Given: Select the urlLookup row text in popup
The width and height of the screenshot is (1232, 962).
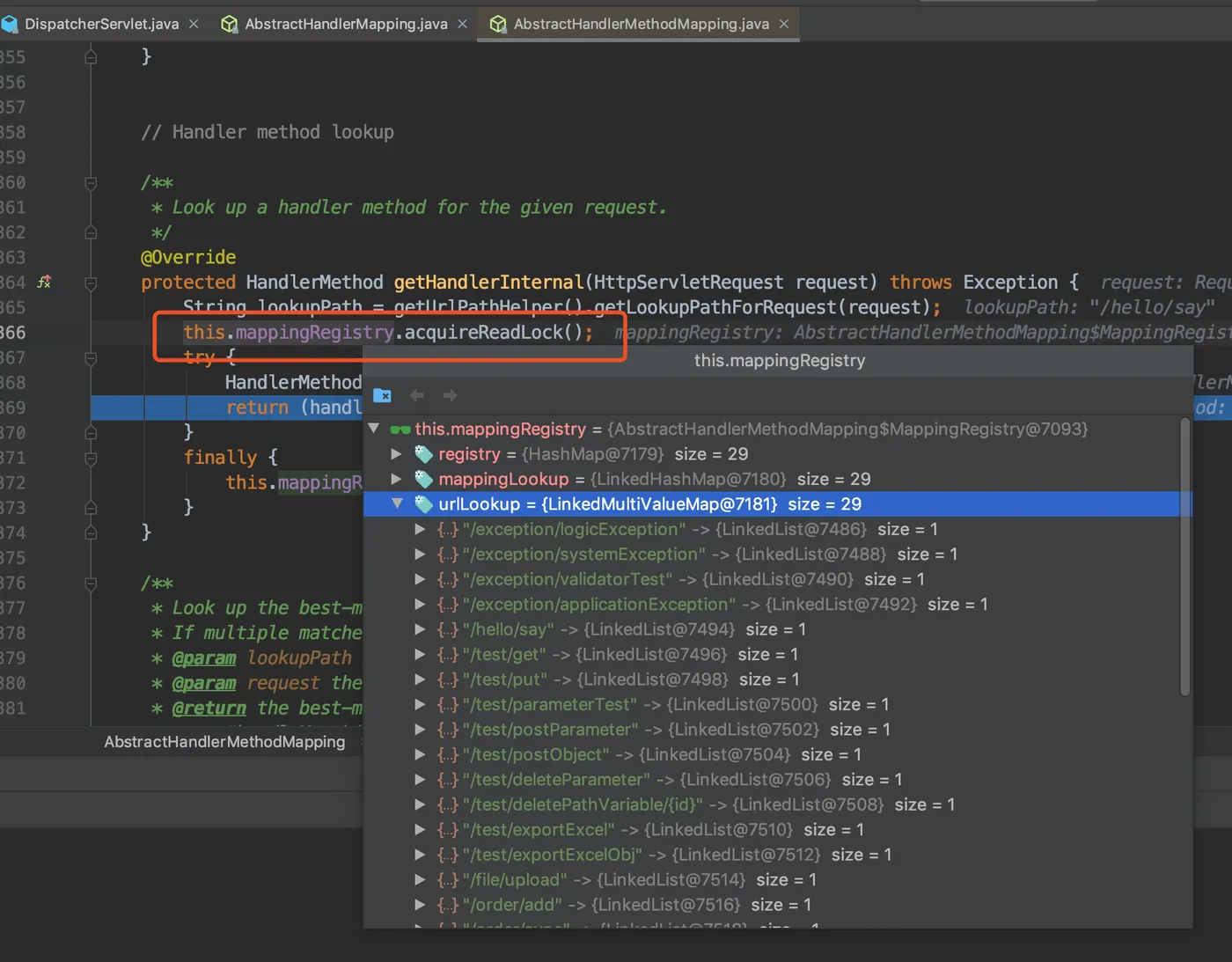Looking at the screenshot, I should [650, 504].
